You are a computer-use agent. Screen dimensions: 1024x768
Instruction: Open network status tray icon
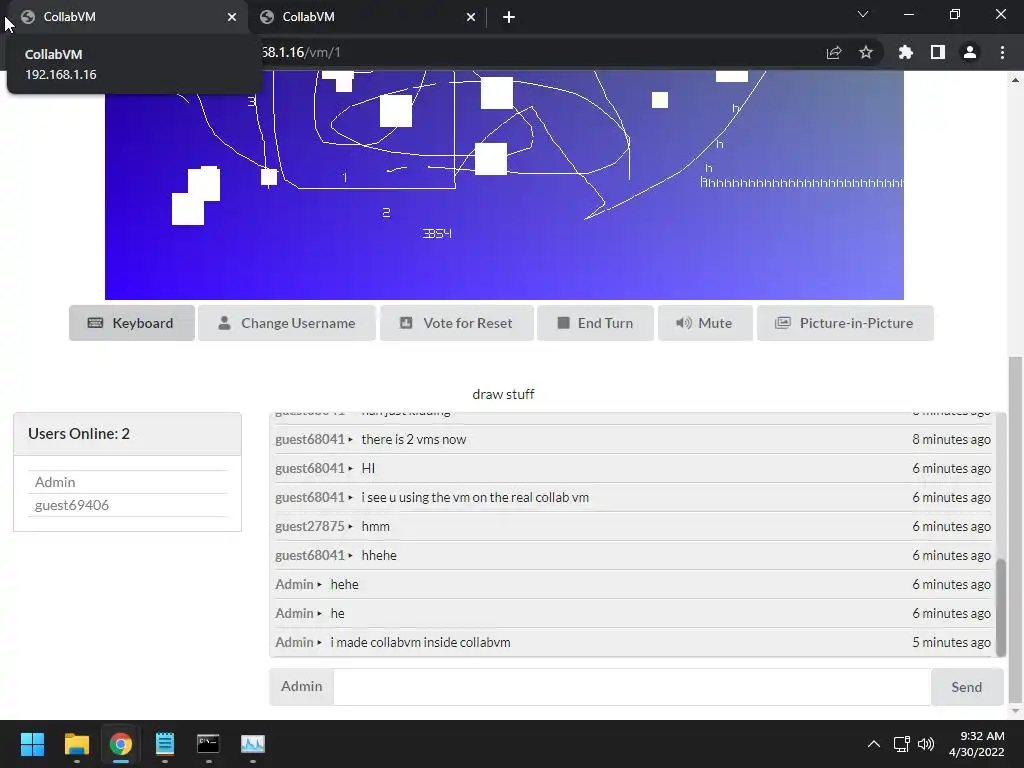902,744
